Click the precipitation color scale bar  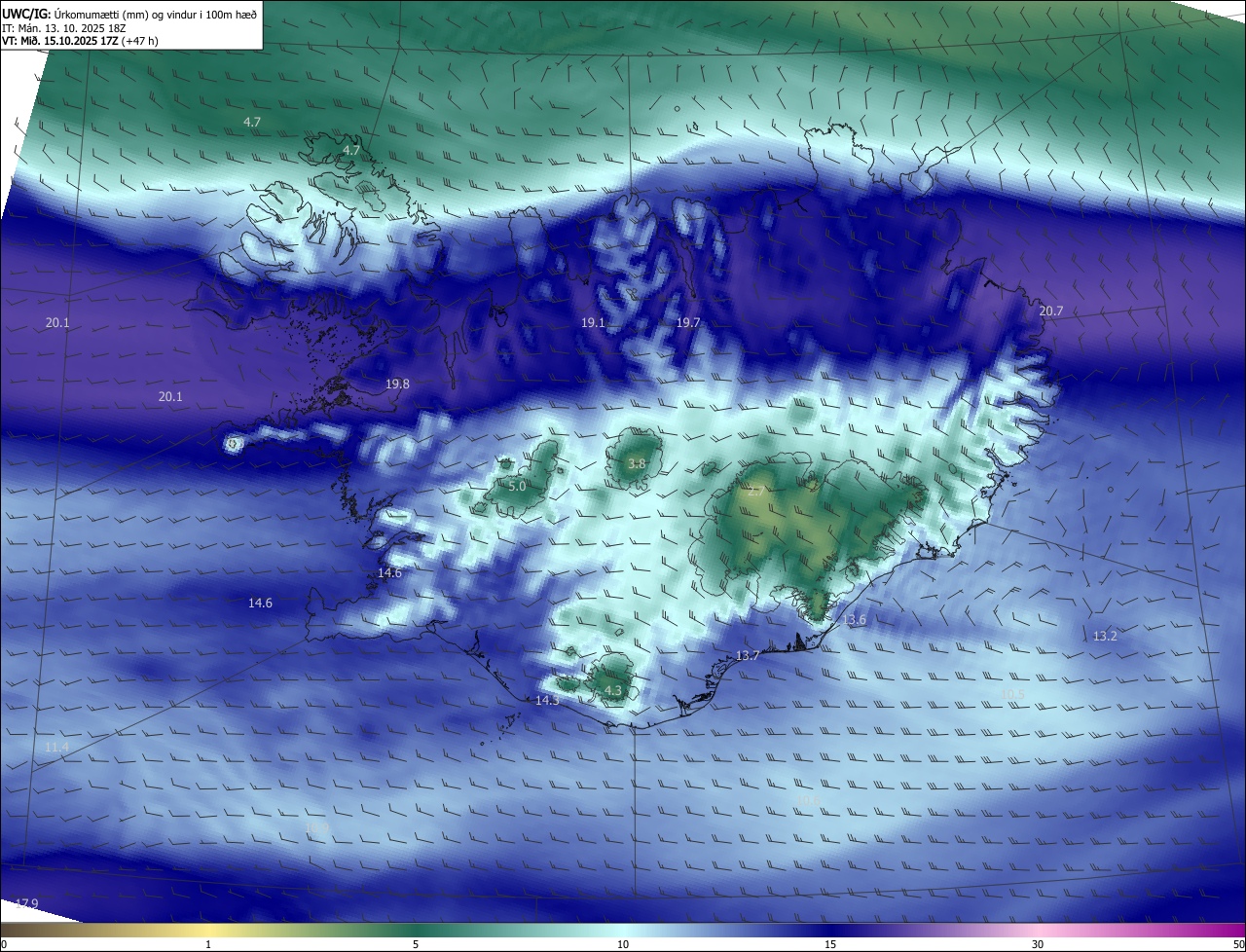623,931
